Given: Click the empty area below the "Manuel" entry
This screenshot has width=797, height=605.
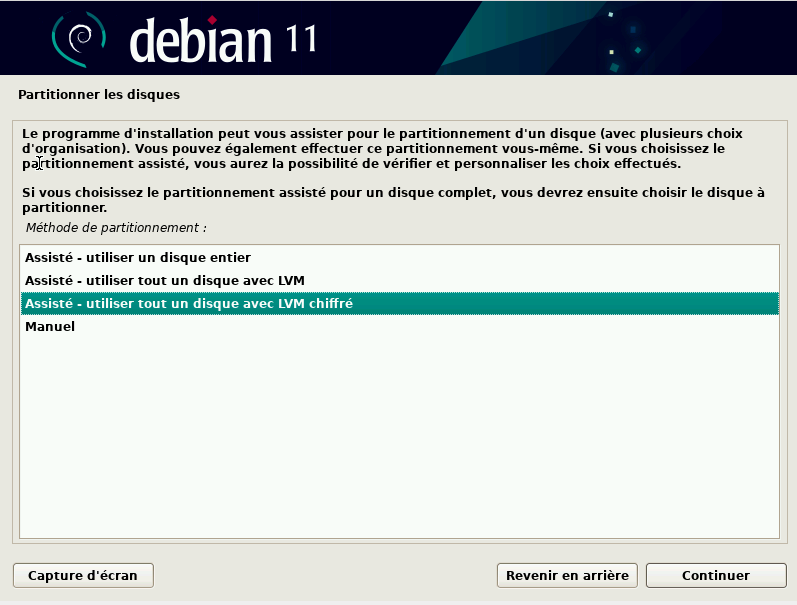Looking at the screenshot, I should 400,430.
